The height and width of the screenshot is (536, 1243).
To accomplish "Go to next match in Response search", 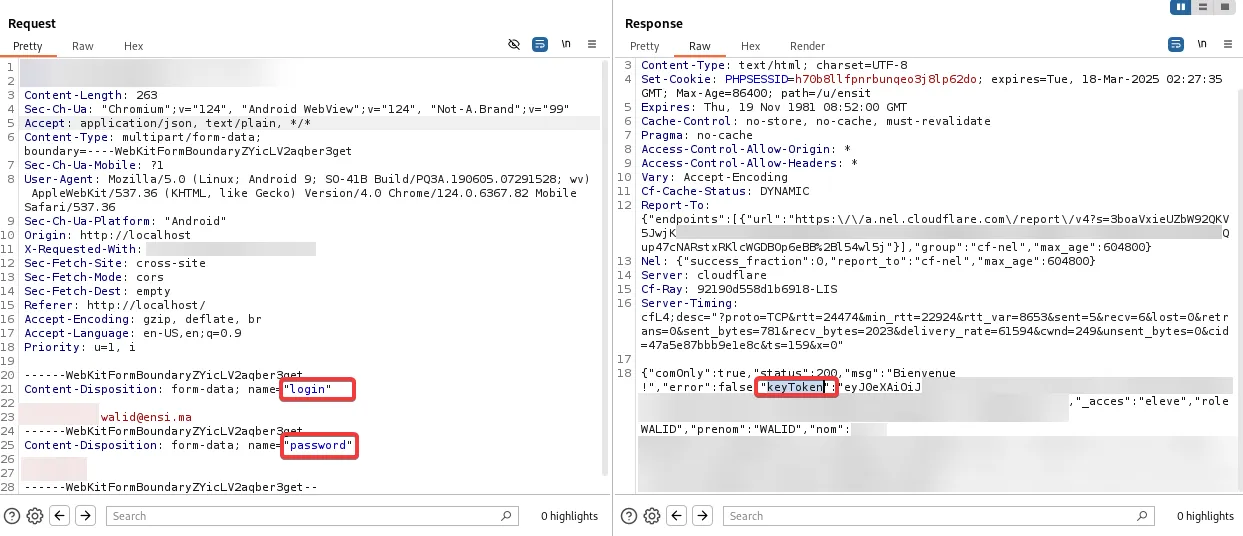I will click(x=703, y=516).
